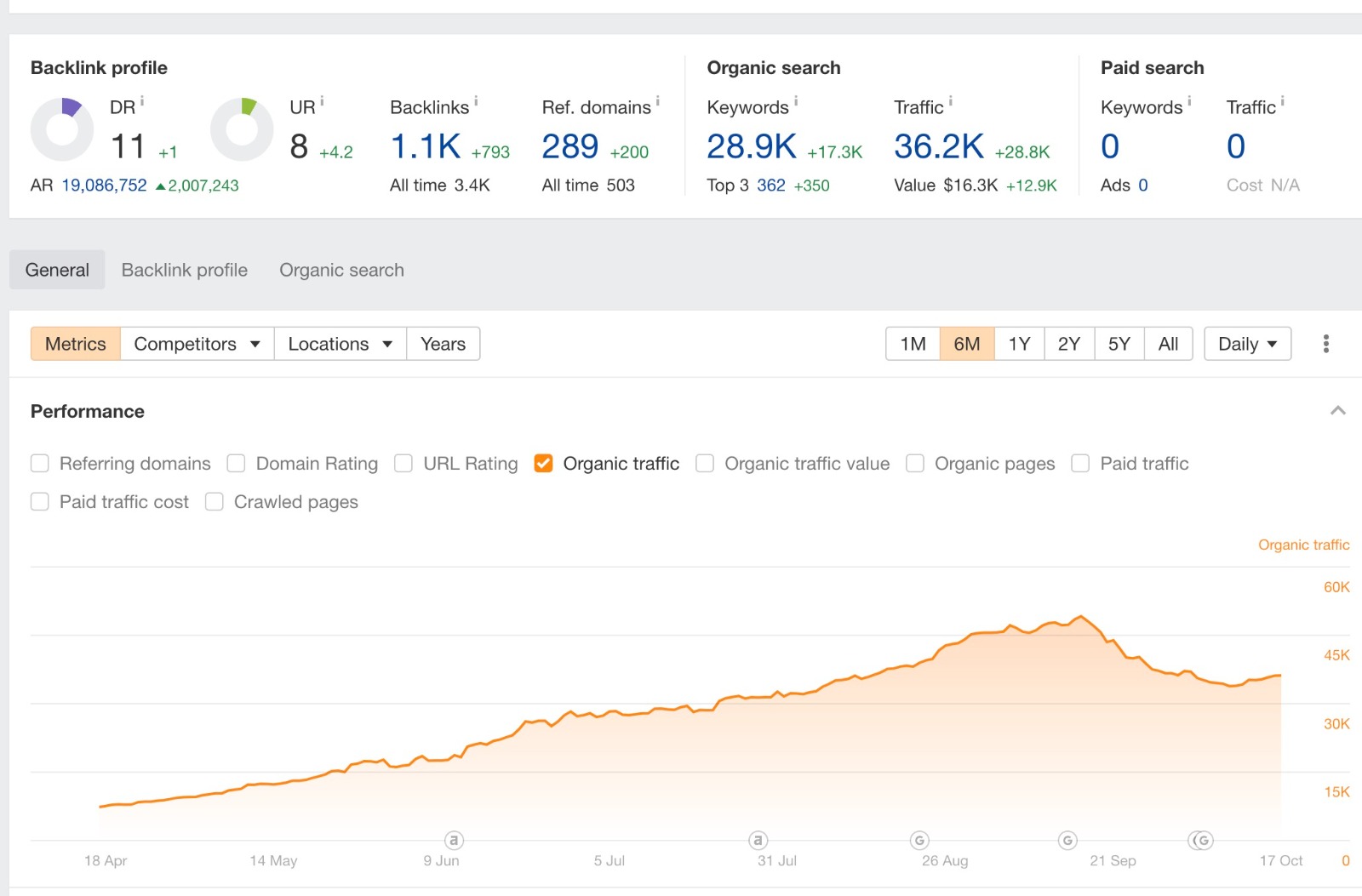Click the Backlinks info icon

click(x=476, y=101)
